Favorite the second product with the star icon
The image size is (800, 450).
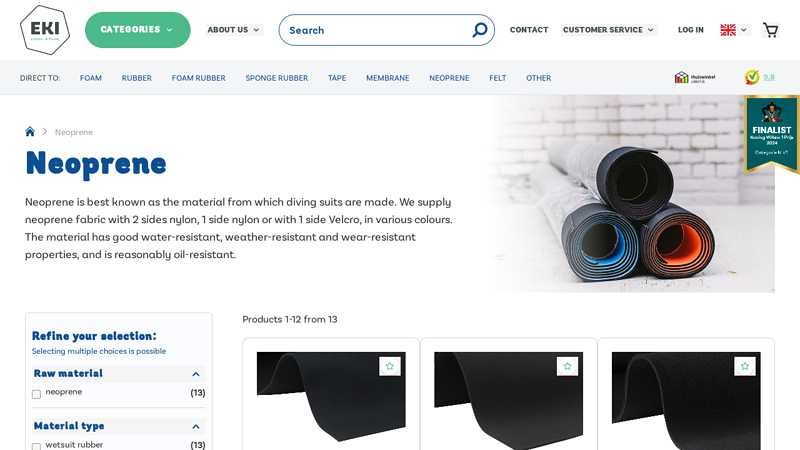[x=567, y=366]
